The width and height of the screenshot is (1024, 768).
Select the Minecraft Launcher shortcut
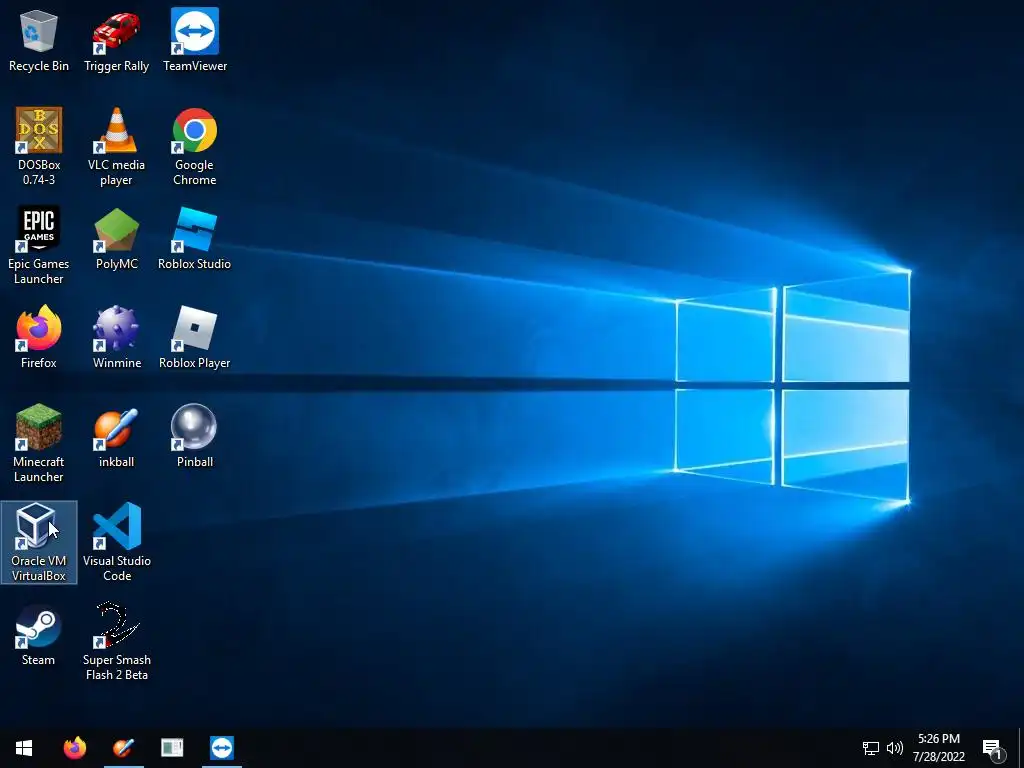pos(39,444)
